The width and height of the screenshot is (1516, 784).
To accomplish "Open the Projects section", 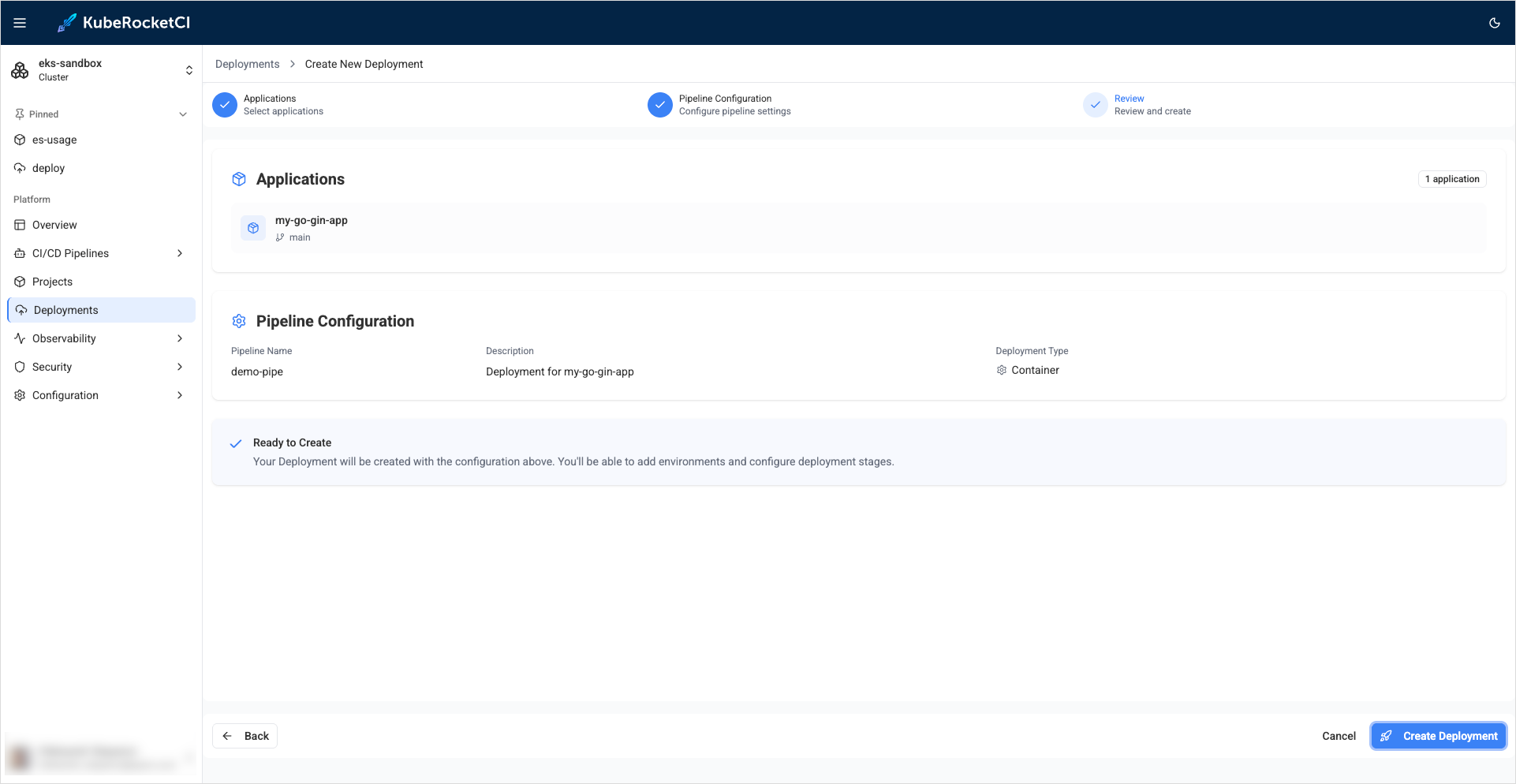I will [x=53, y=282].
